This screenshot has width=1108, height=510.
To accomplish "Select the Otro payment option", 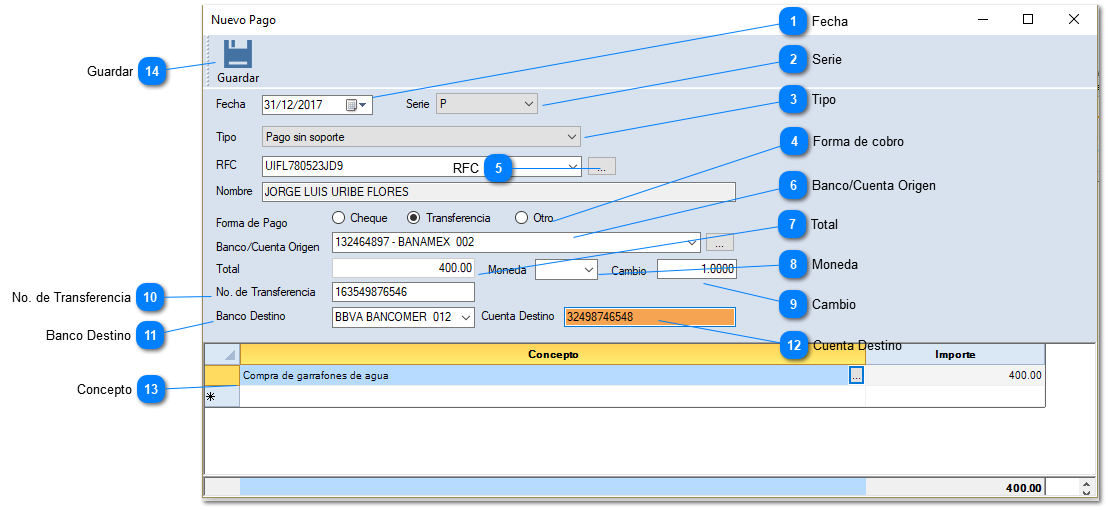I will click(521, 218).
